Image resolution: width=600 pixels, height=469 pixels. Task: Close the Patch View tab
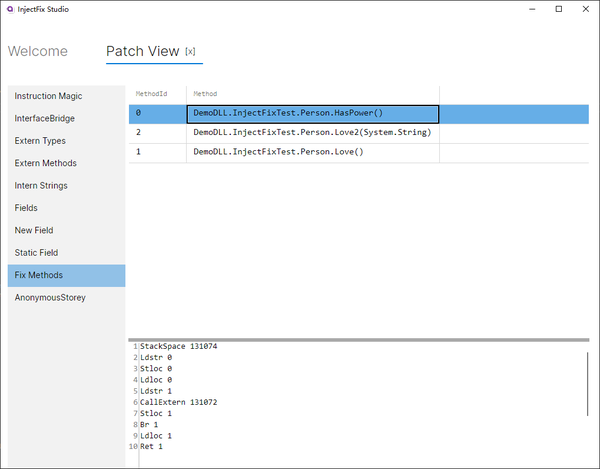[x=190, y=51]
